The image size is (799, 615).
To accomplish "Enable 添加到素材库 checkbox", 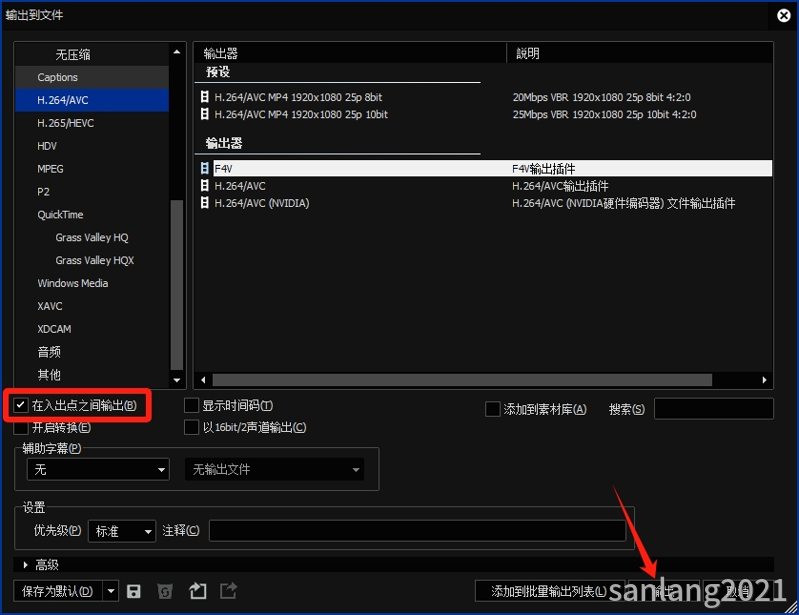I will tap(493, 409).
